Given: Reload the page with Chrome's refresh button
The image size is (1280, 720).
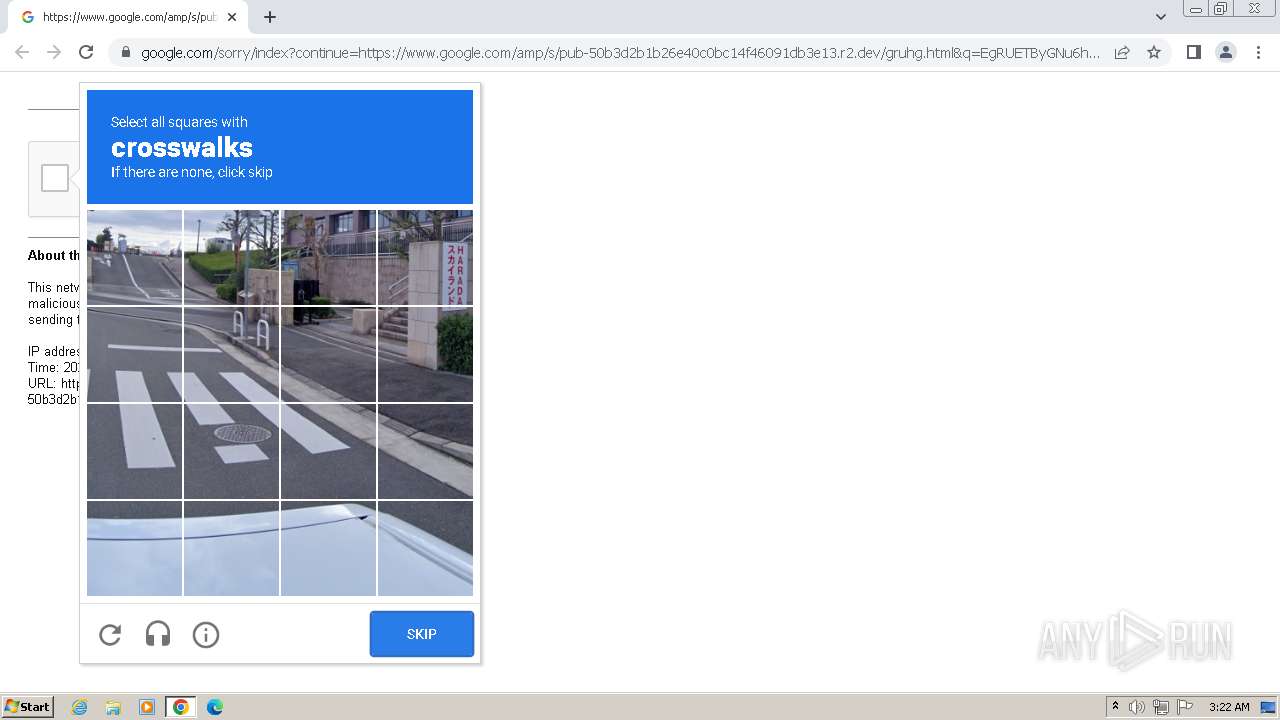Looking at the screenshot, I should tap(86, 52).
